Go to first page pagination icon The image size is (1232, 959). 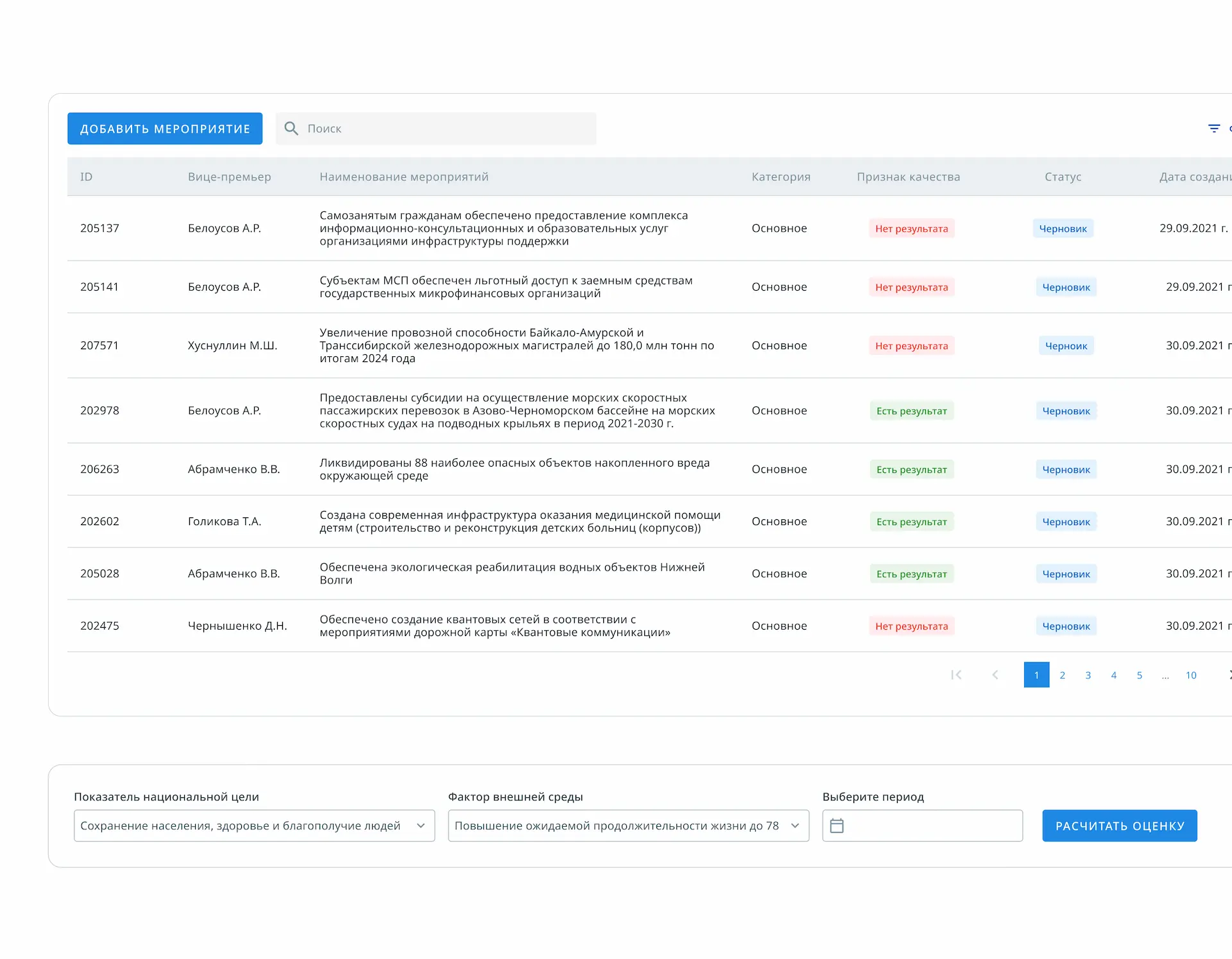(x=956, y=675)
